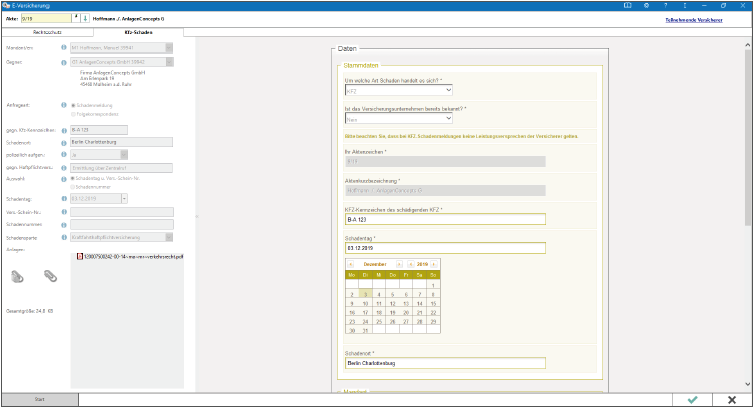
Task: Click info icon beside Schadennummer
Action: (x=63, y=225)
